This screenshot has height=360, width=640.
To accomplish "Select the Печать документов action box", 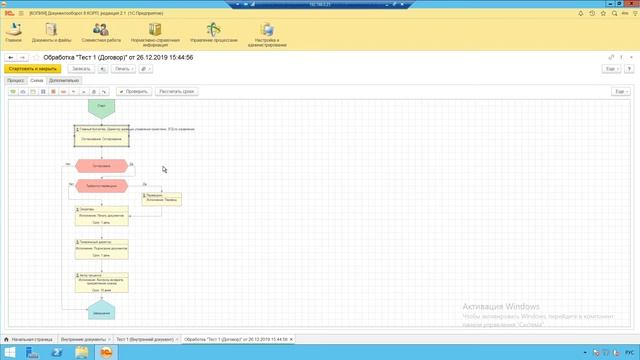I will 102,216.
